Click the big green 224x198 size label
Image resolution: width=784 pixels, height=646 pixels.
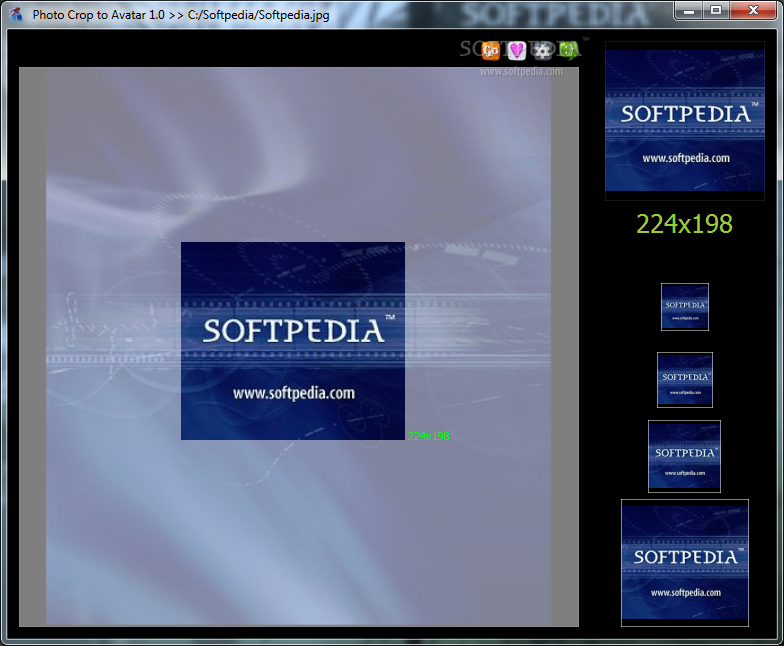click(684, 224)
